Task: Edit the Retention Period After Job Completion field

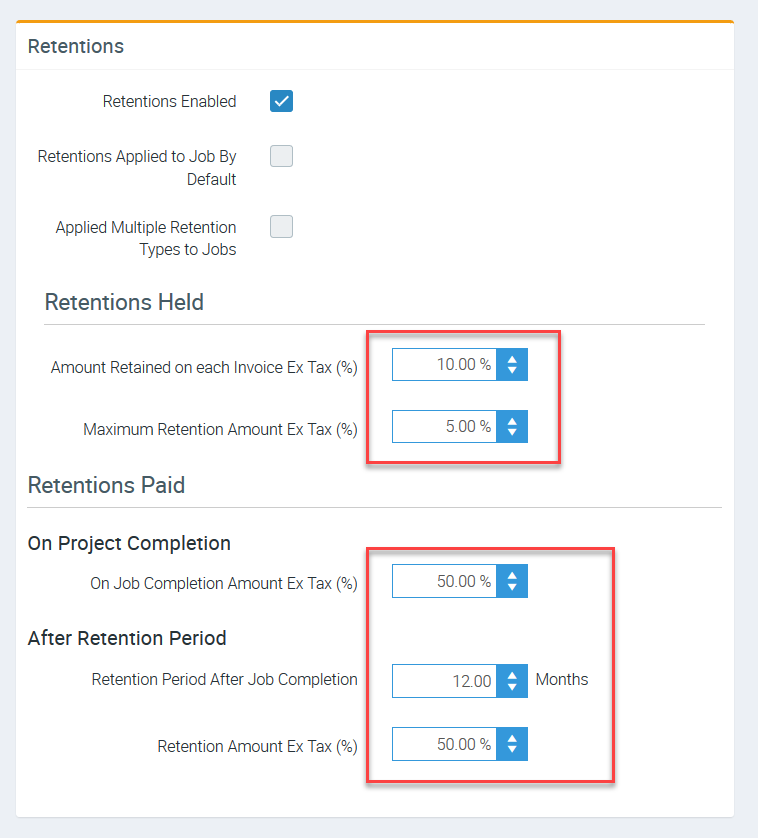Action: click(445, 681)
